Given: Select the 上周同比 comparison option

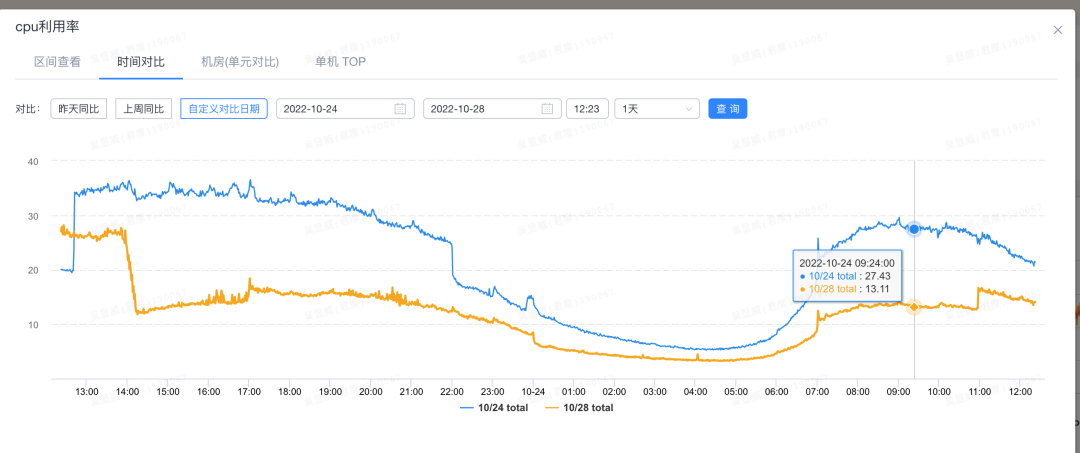Looking at the screenshot, I should [x=143, y=109].
